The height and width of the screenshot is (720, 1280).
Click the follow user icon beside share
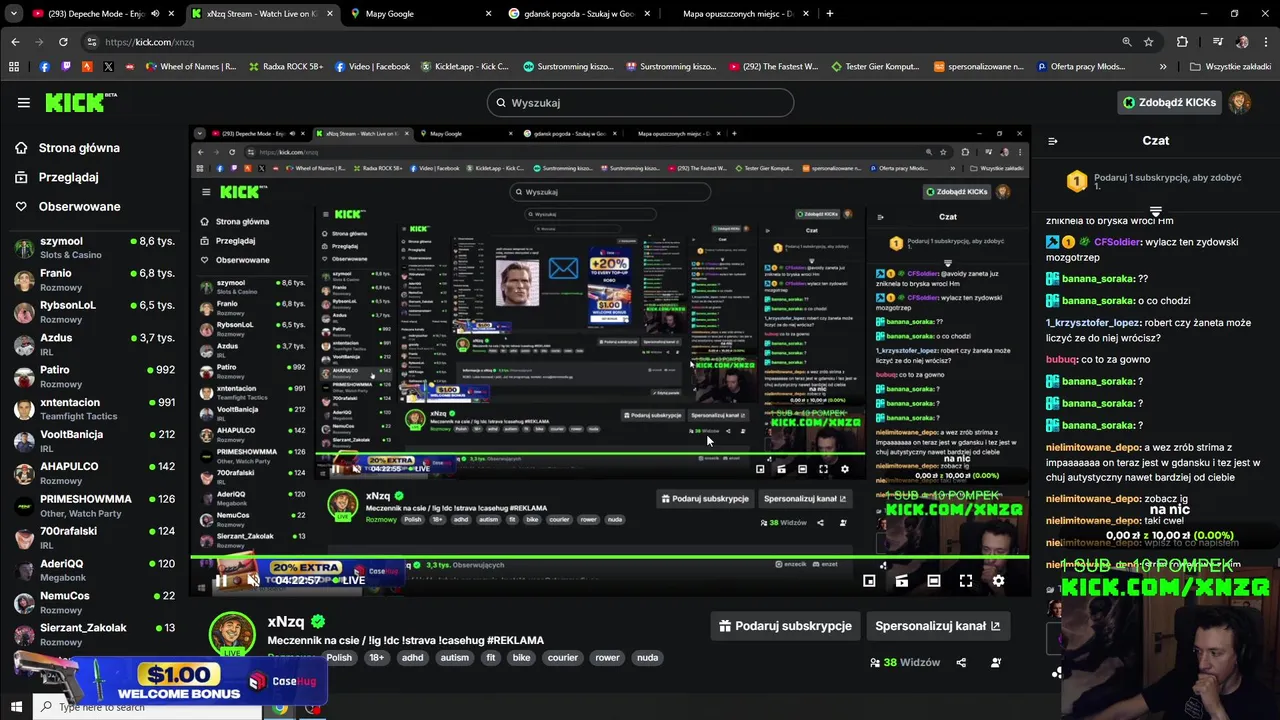point(995,662)
